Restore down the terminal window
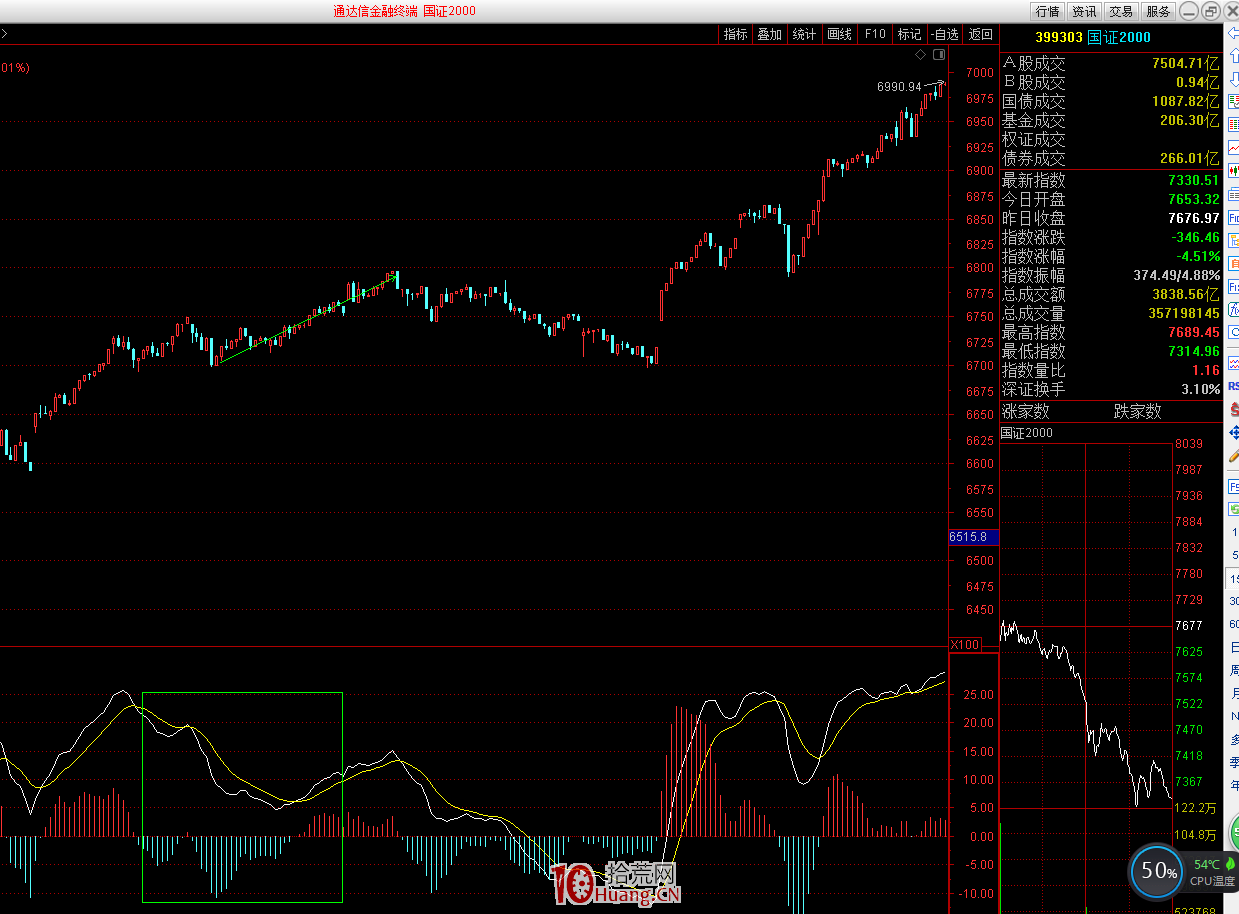The image size is (1239, 914). pyautogui.click(x=1210, y=11)
